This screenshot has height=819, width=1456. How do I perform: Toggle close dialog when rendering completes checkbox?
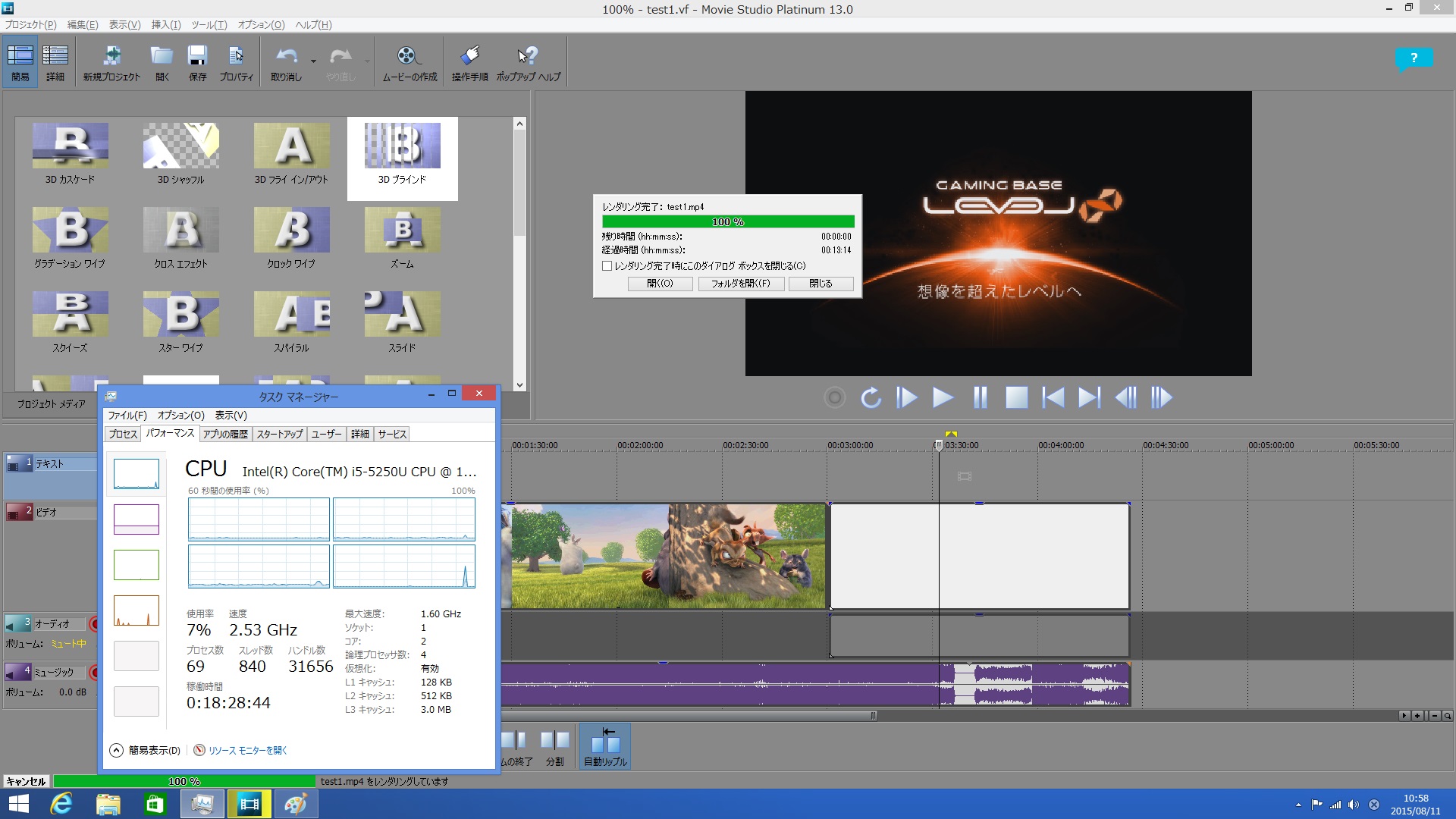tap(607, 266)
